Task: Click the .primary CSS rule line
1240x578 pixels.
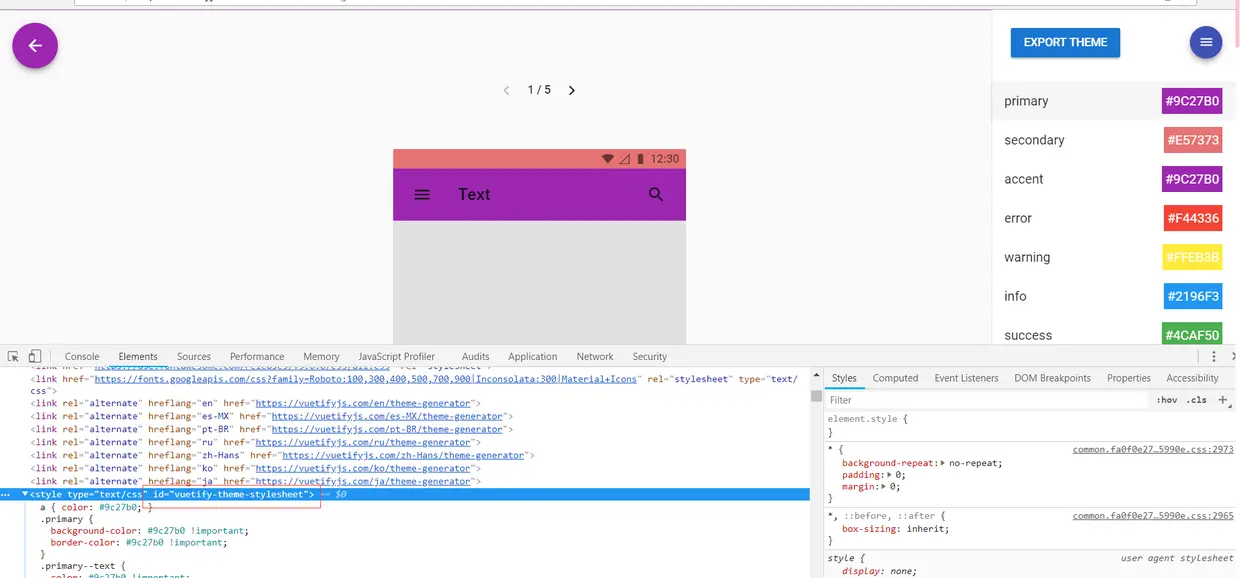Action: (66, 519)
